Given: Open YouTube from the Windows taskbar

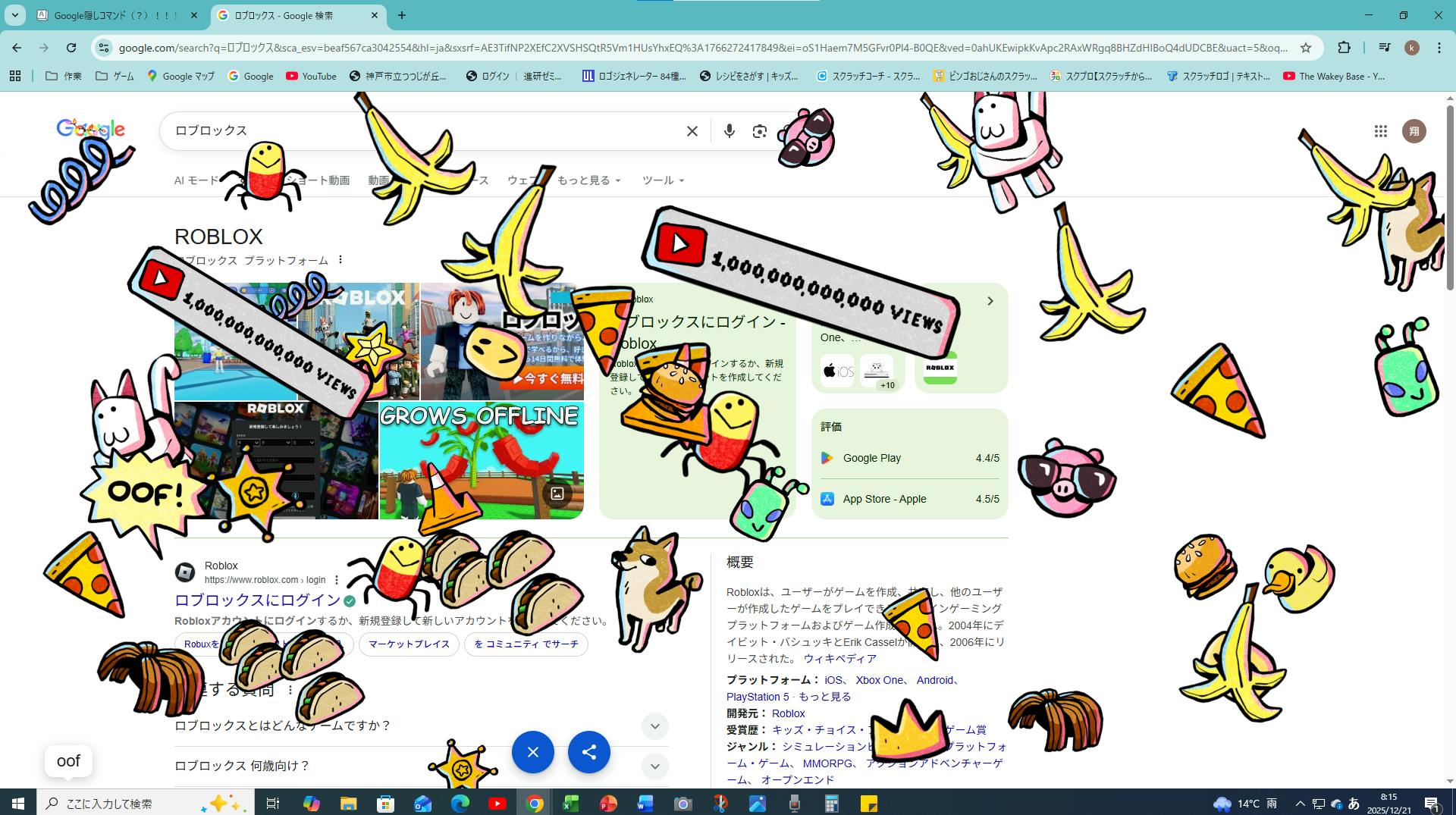Looking at the screenshot, I should (x=497, y=804).
